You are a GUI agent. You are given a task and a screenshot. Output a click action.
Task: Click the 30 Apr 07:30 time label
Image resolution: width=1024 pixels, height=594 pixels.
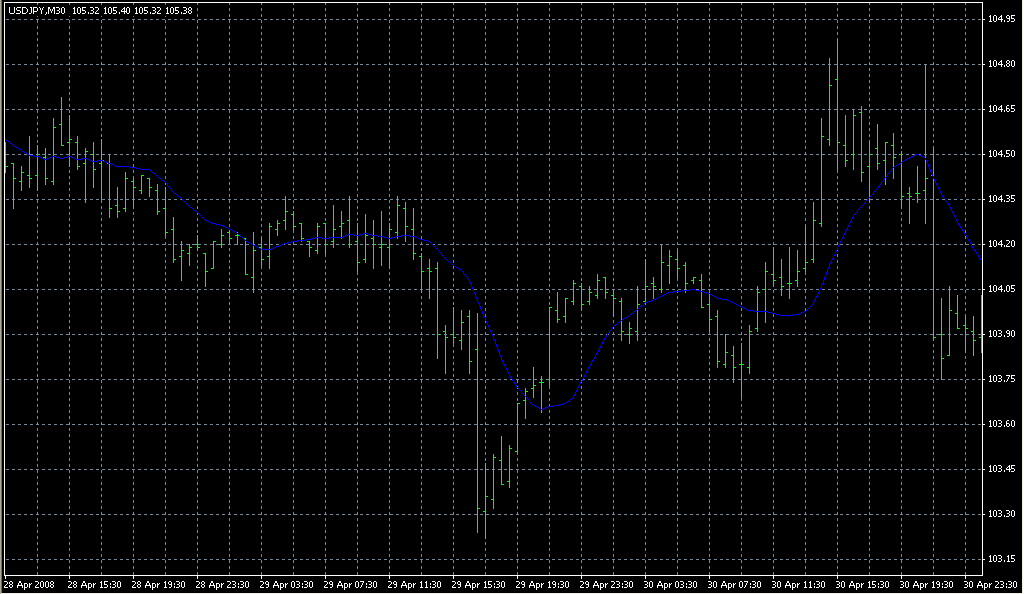(x=736, y=584)
